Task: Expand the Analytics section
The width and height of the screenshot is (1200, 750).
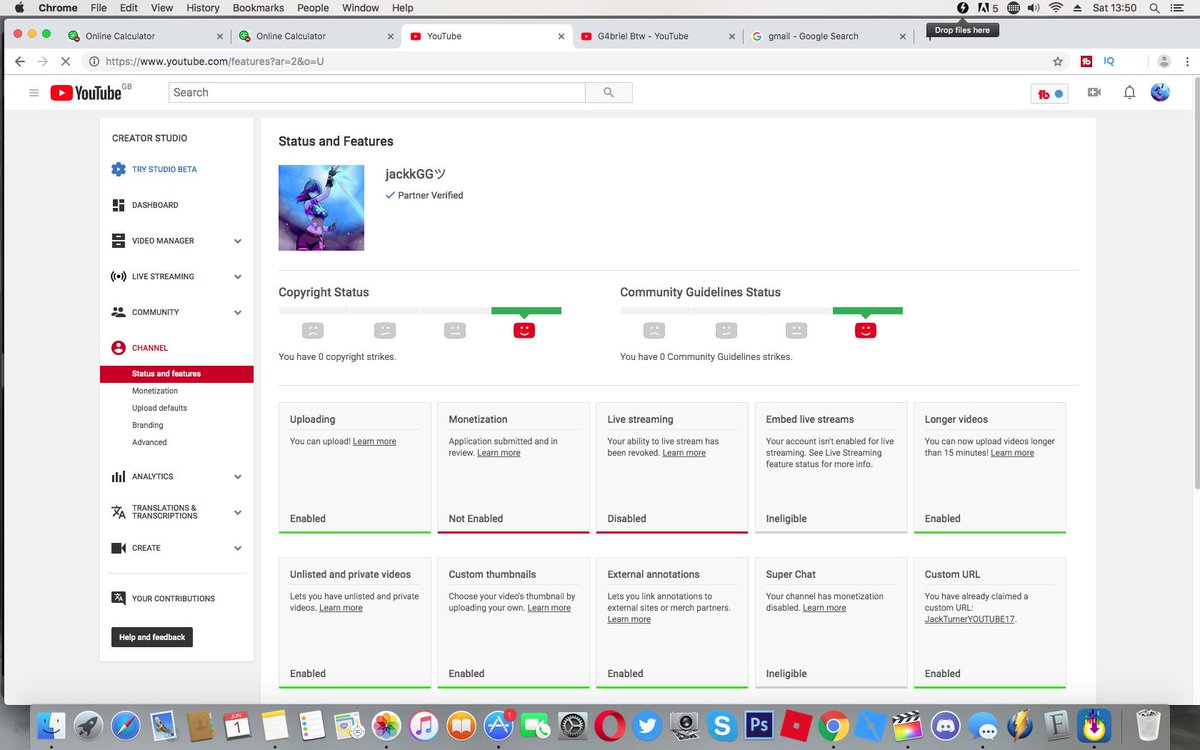Action: (238, 477)
